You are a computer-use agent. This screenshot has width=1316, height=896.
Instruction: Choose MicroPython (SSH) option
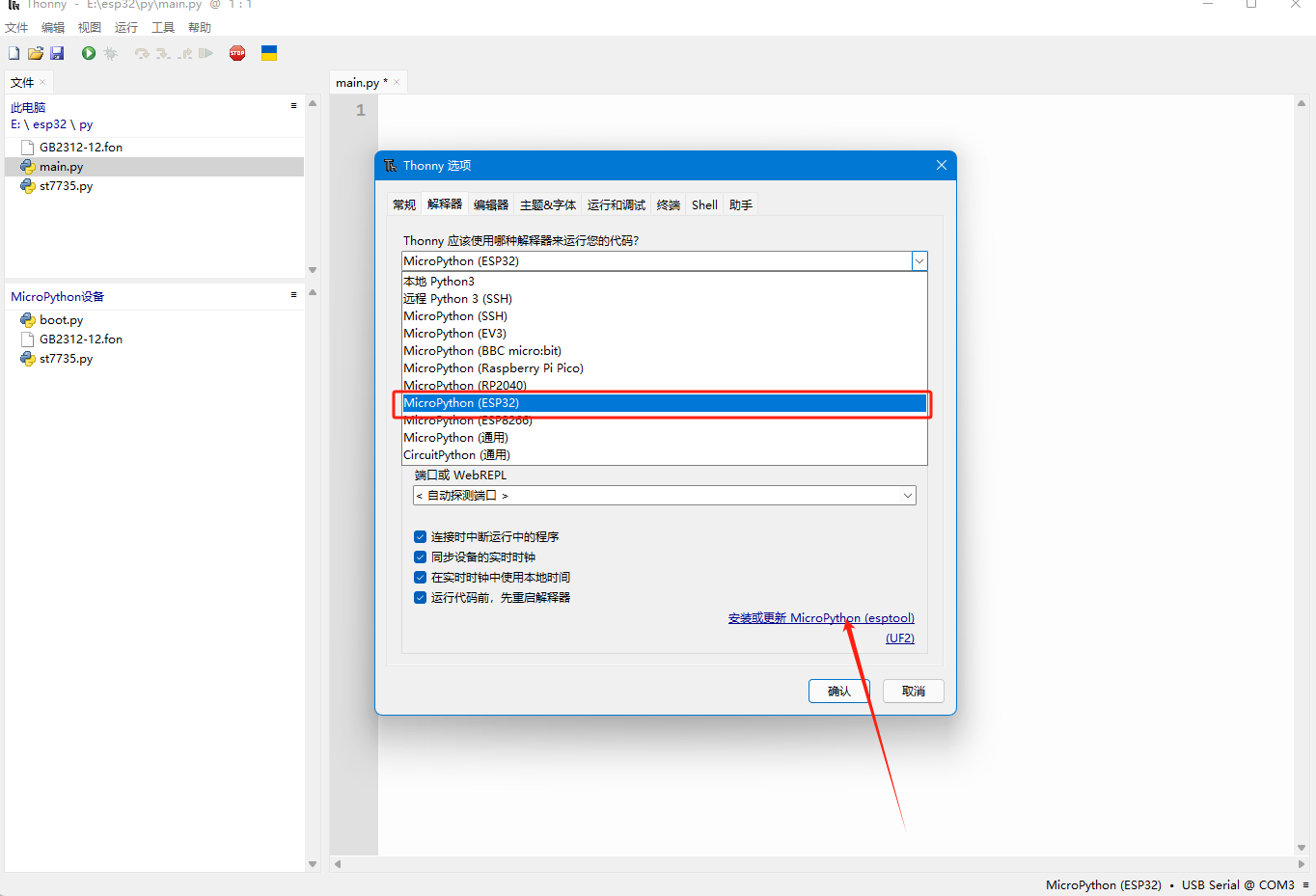(664, 316)
